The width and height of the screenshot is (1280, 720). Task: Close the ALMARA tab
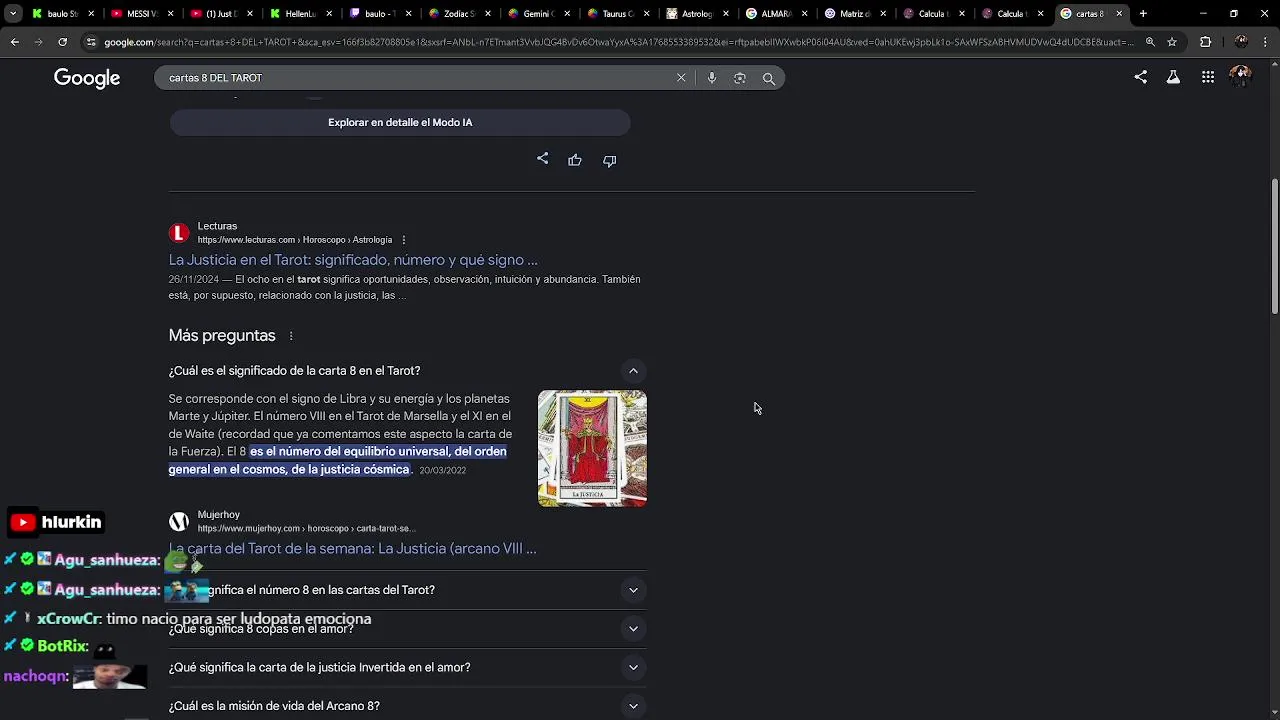(x=802, y=14)
